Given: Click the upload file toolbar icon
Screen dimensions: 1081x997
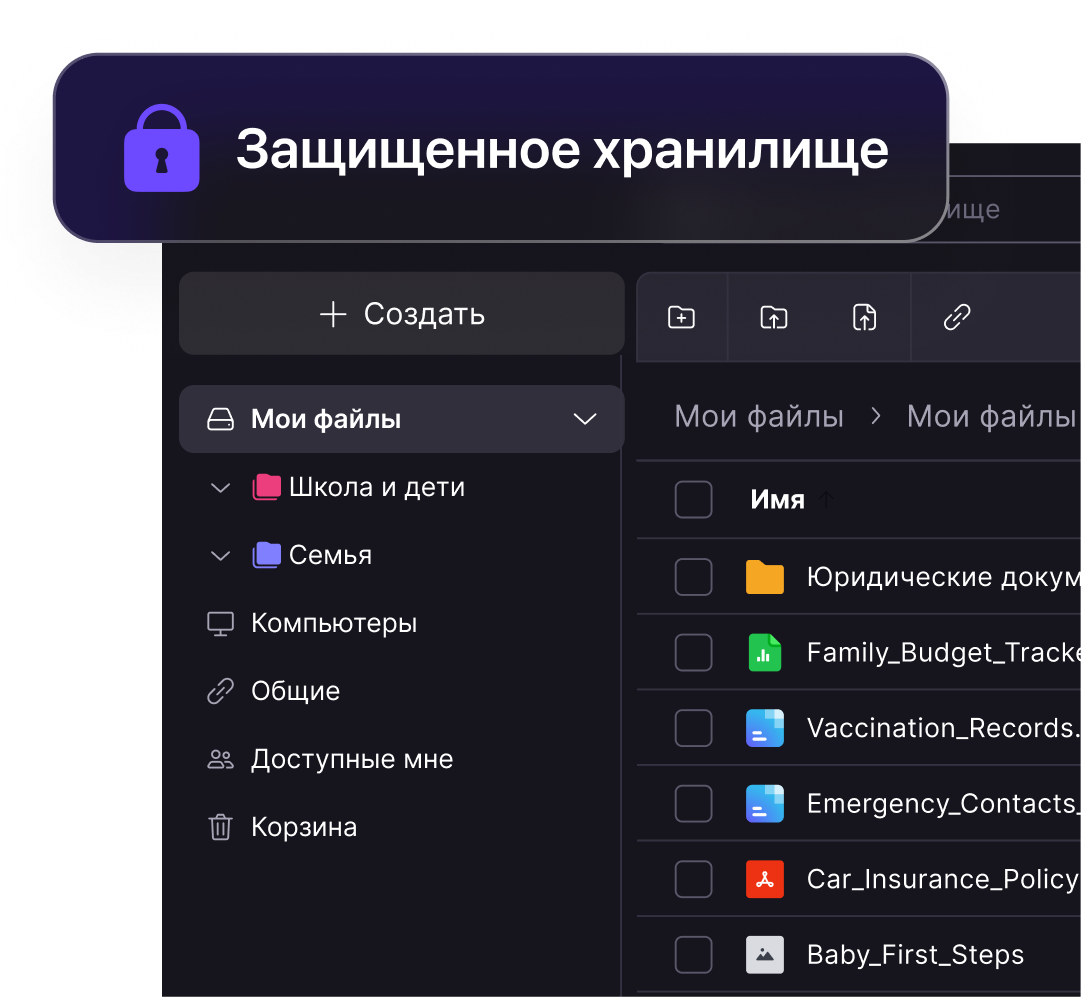Looking at the screenshot, I should tap(865, 317).
